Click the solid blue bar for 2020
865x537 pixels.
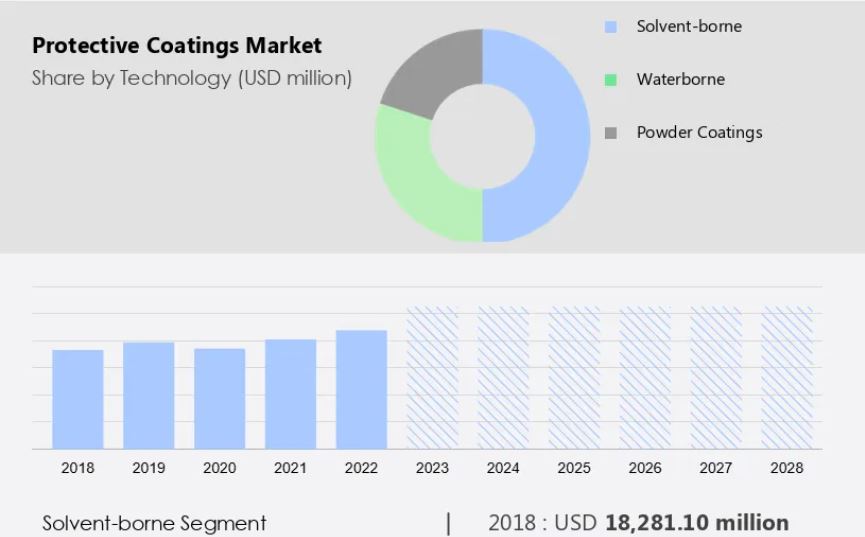(x=220, y=398)
